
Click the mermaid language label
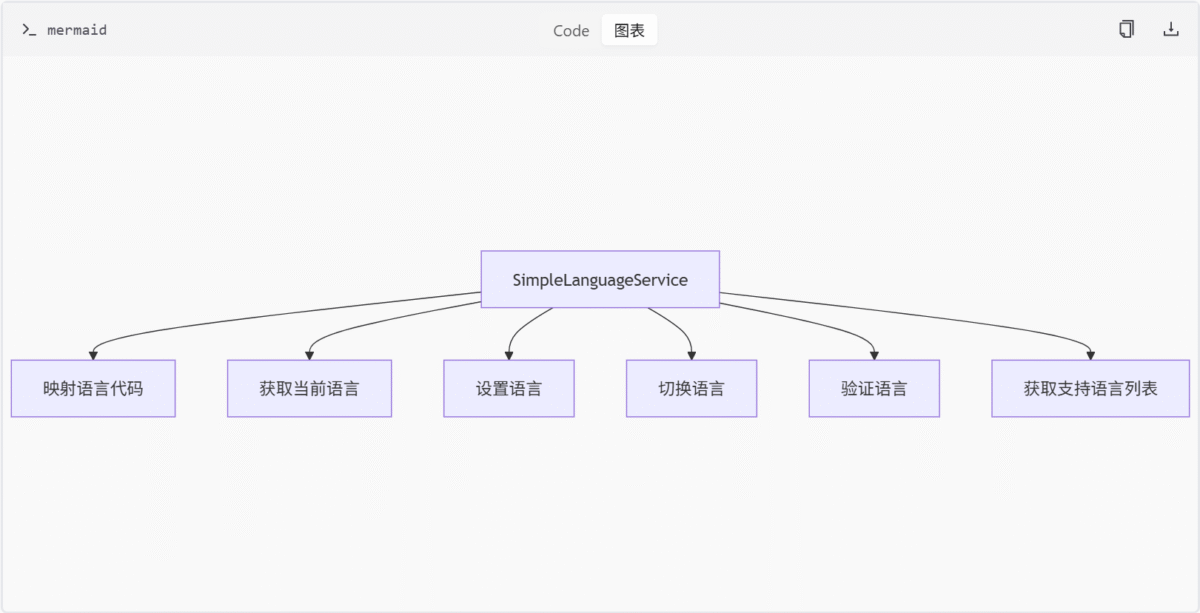pyautogui.click(x=77, y=30)
